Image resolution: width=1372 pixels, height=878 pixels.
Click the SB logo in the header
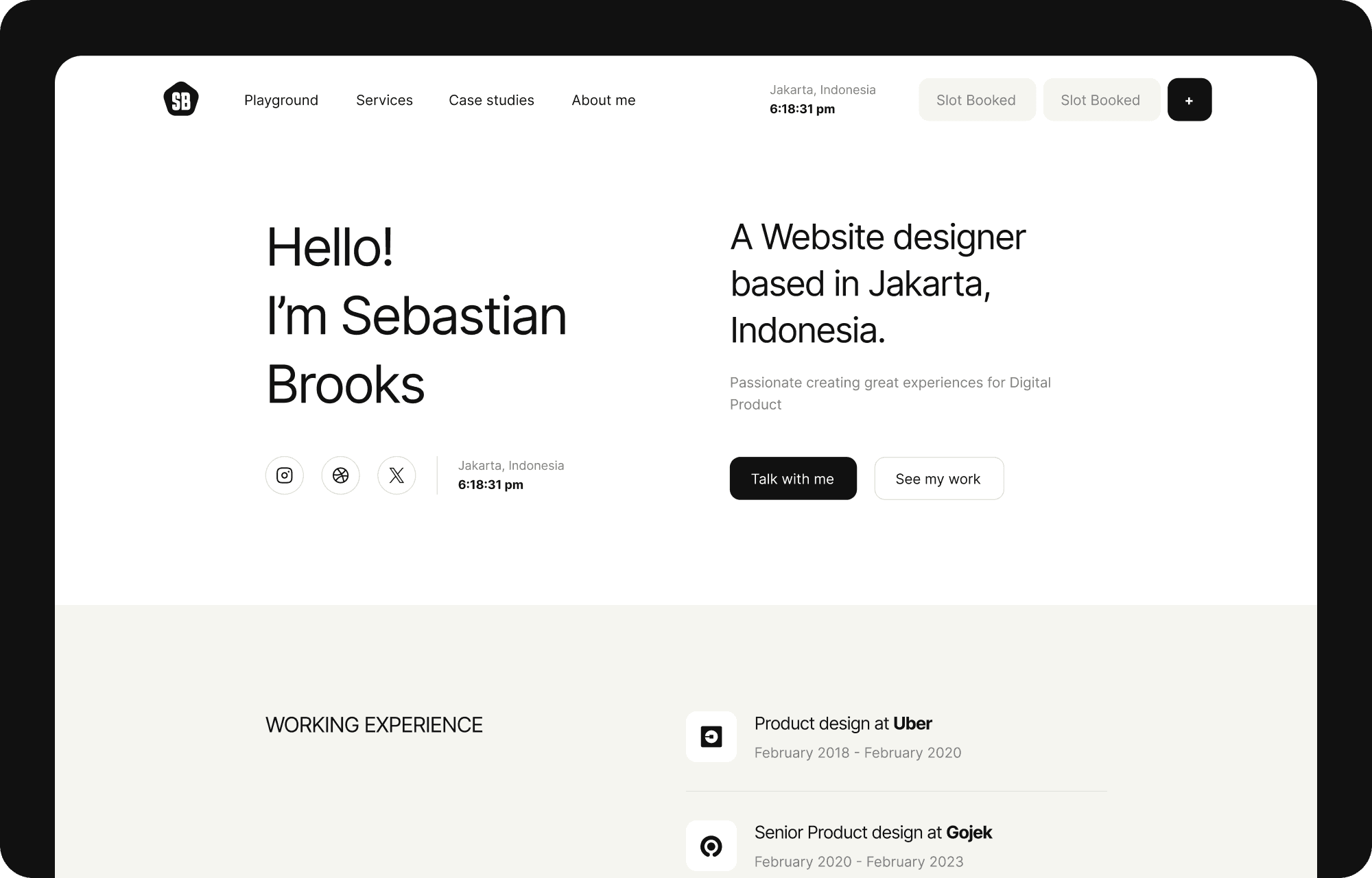coord(180,99)
